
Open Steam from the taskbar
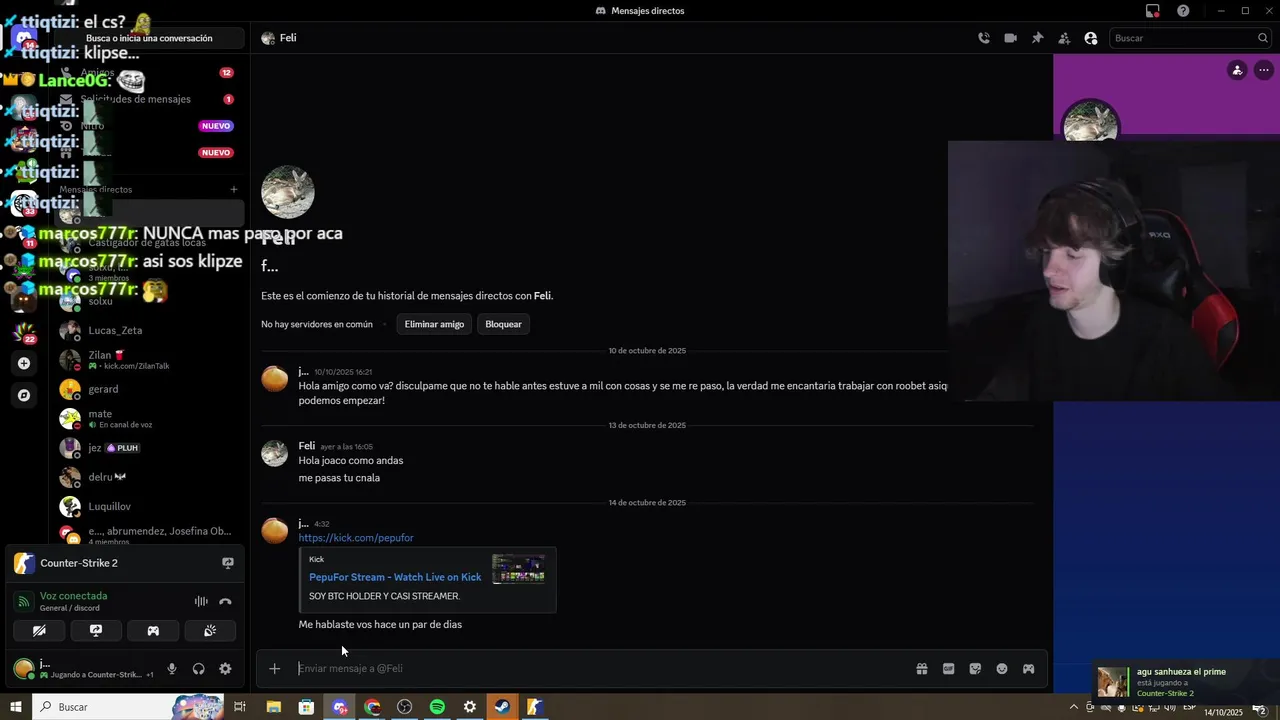502,707
